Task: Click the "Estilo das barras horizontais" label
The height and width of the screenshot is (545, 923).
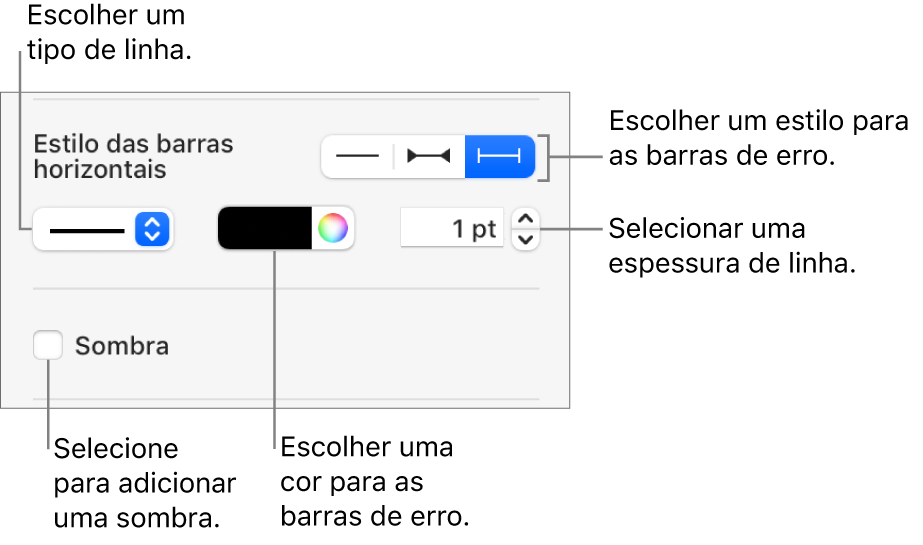Action: pos(133,156)
